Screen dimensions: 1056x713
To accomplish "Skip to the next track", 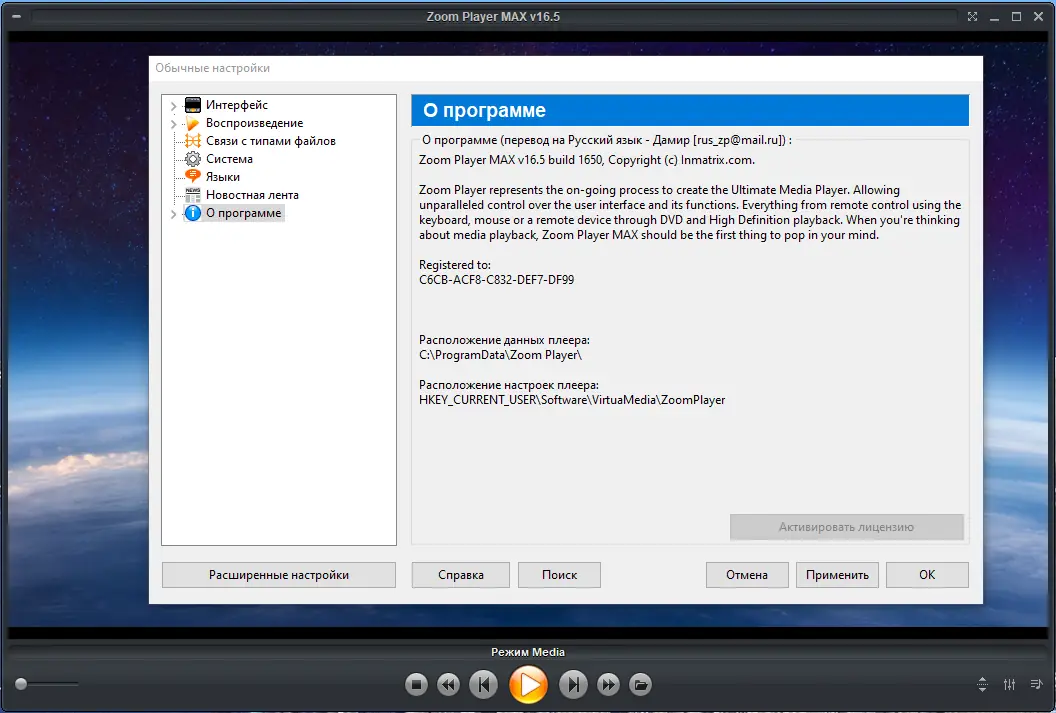I will [x=573, y=684].
